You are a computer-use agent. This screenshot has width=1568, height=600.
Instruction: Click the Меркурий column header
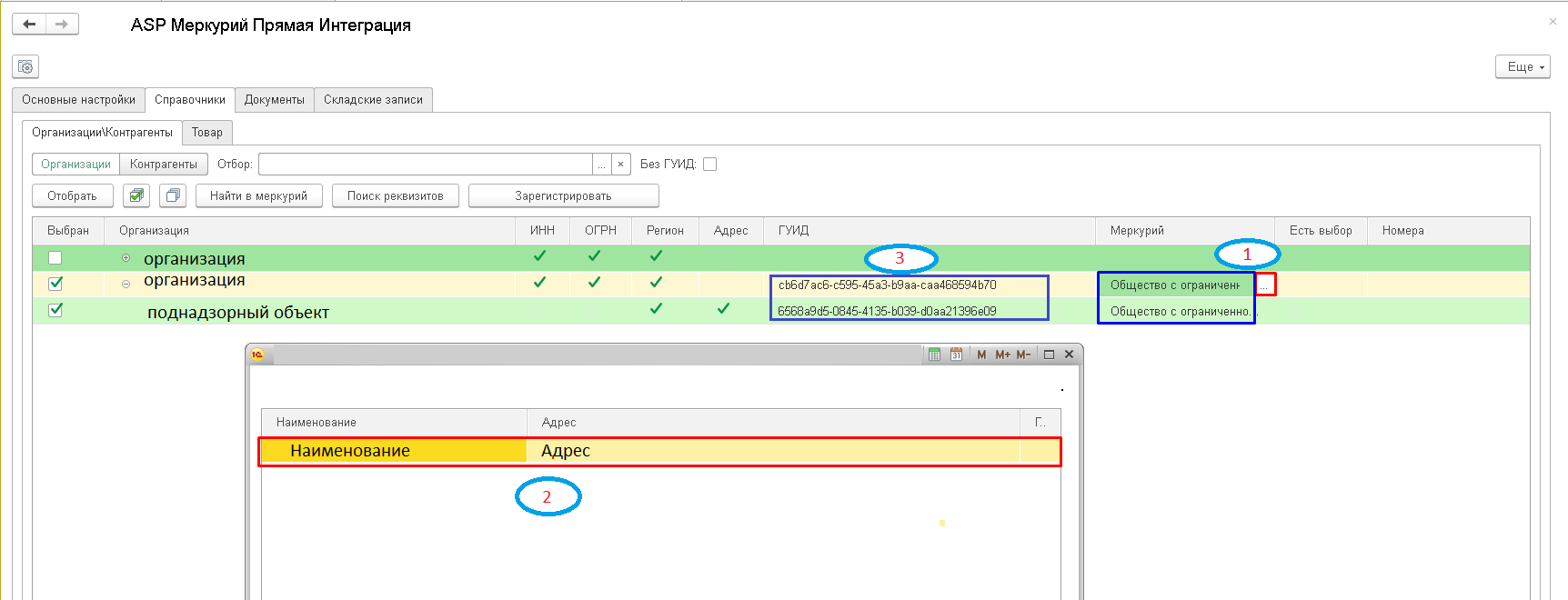pos(1185,231)
